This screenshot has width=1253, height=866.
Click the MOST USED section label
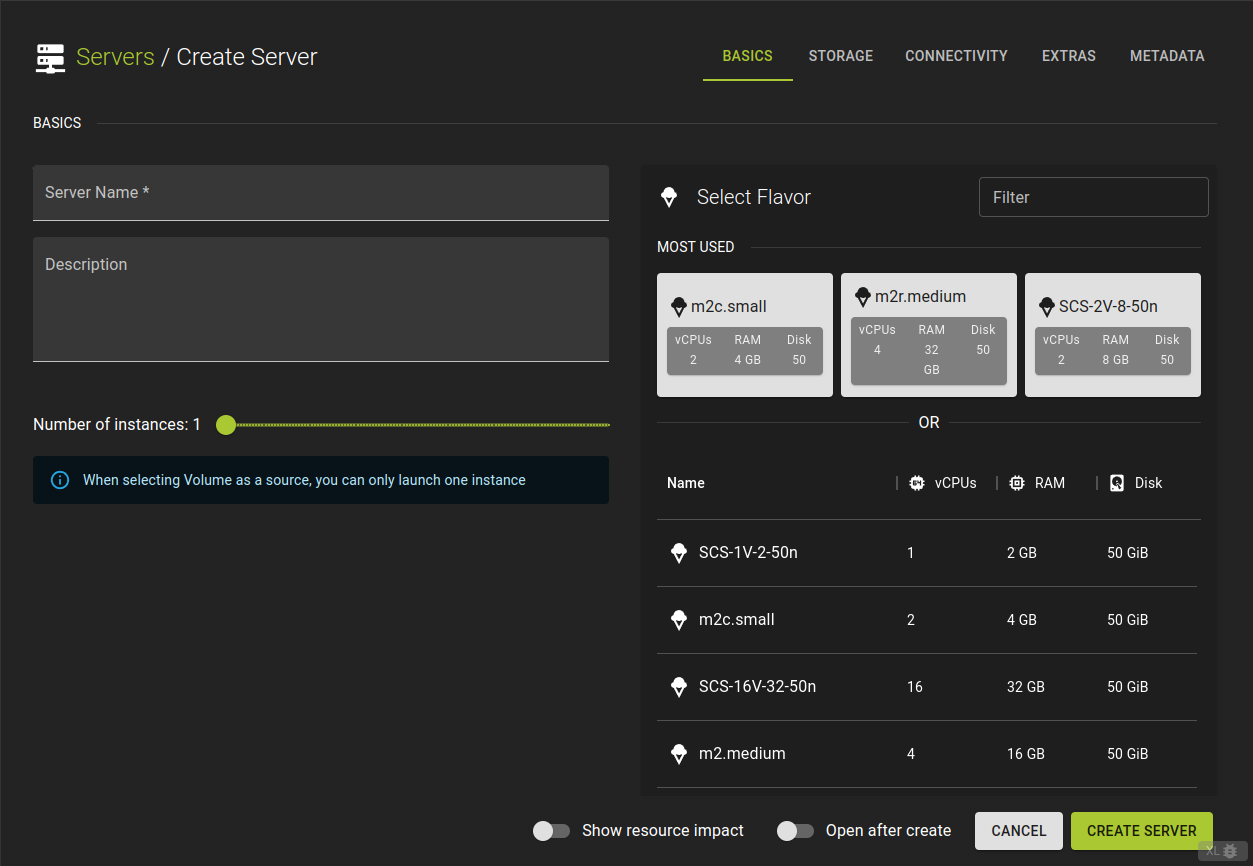pyautogui.click(x=696, y=247)
